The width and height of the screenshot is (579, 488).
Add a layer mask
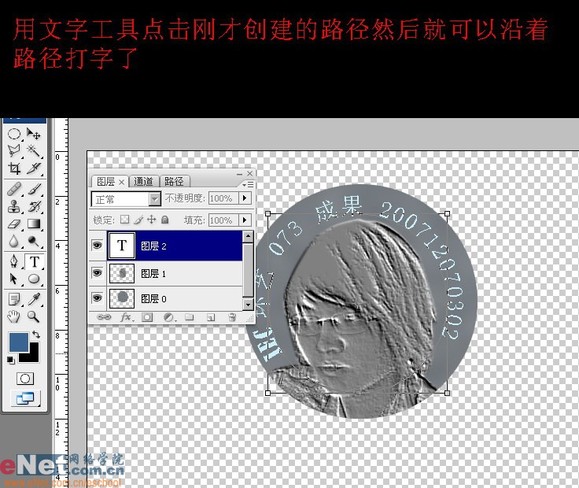pyautogui.click(x=147, y=317)
